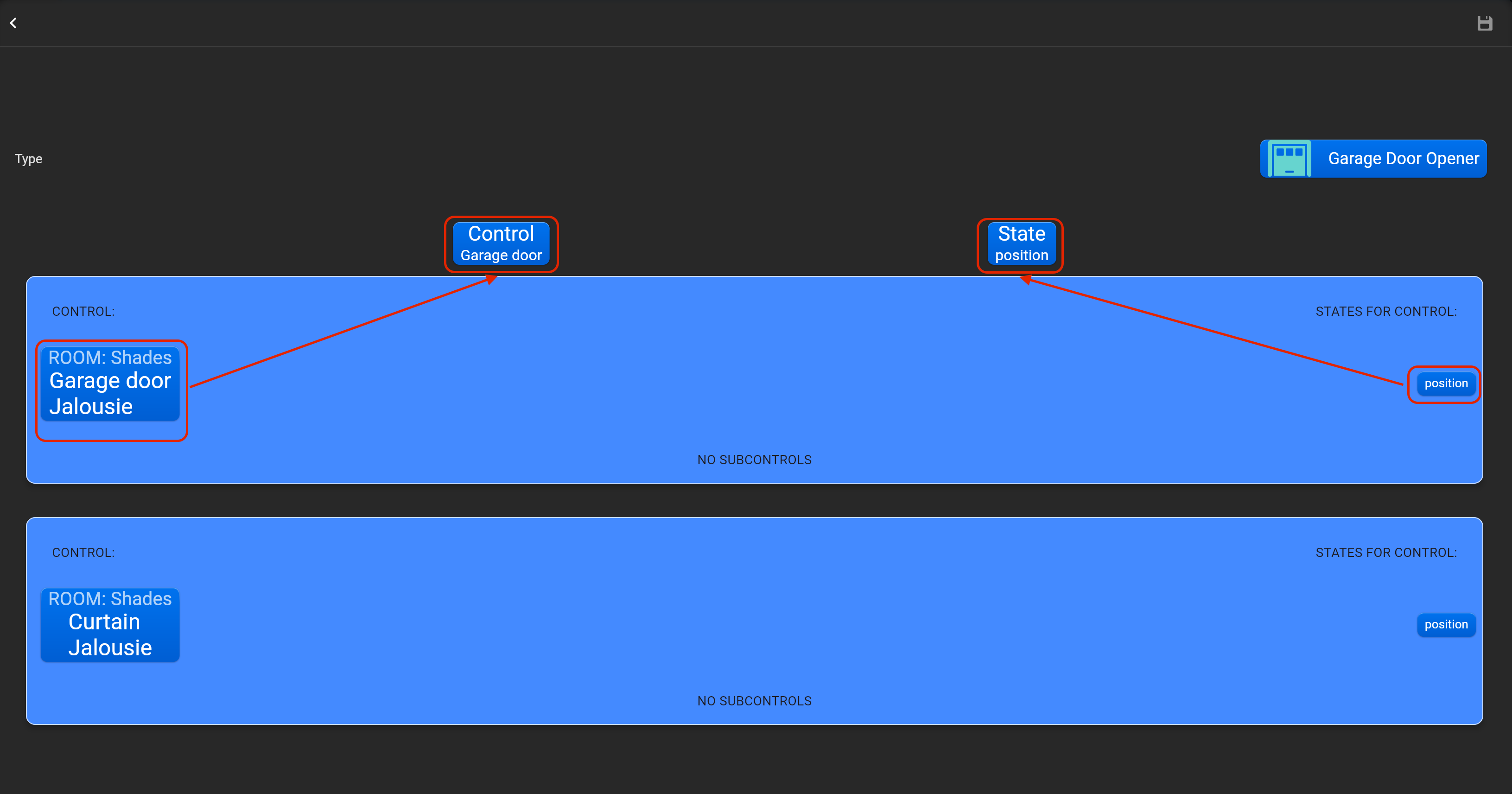Click the back arrow icon
This screenshot has width=1512, height=794.
point(13,23)
